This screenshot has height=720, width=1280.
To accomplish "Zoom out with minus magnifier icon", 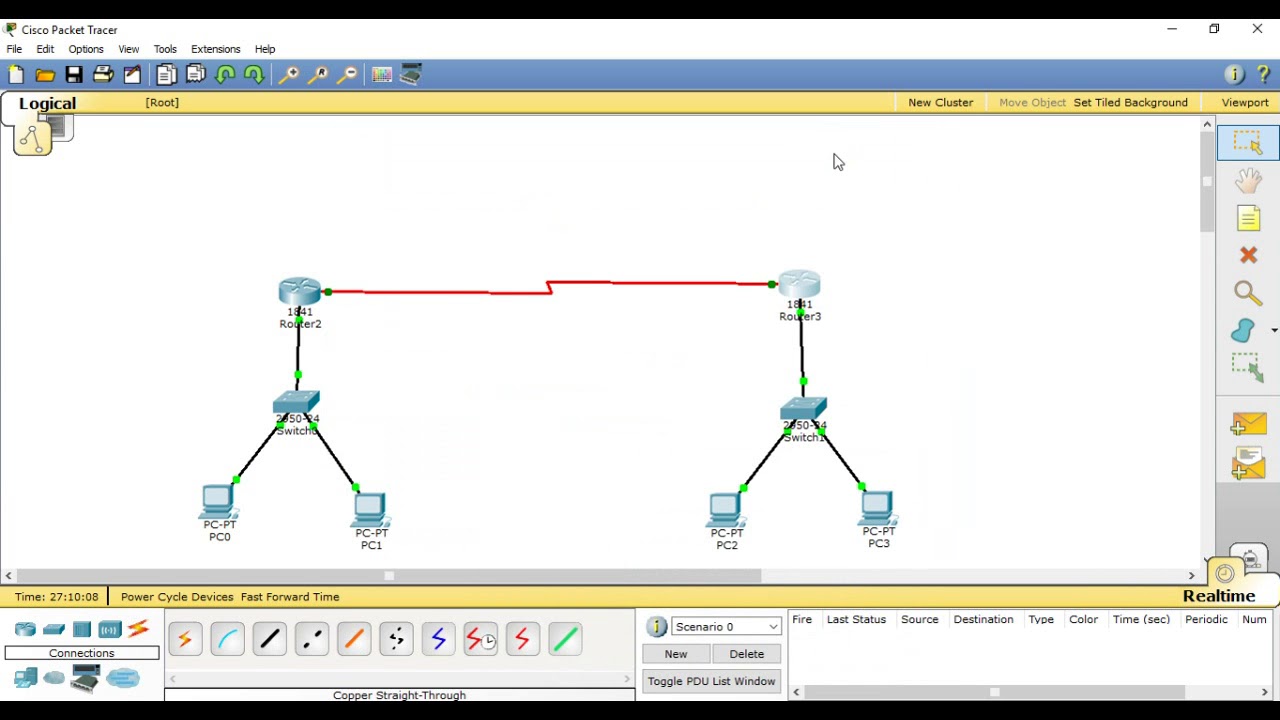I will (x=347, y=75).
